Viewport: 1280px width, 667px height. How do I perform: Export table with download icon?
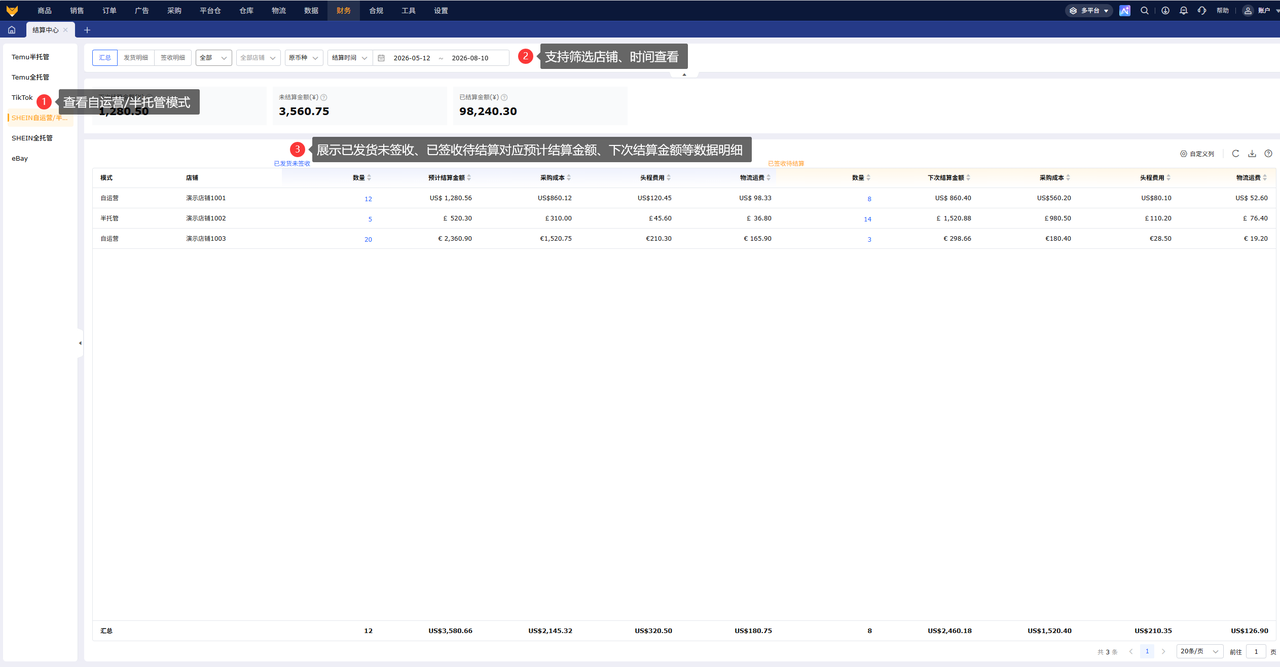click(x=1252, y=154)
